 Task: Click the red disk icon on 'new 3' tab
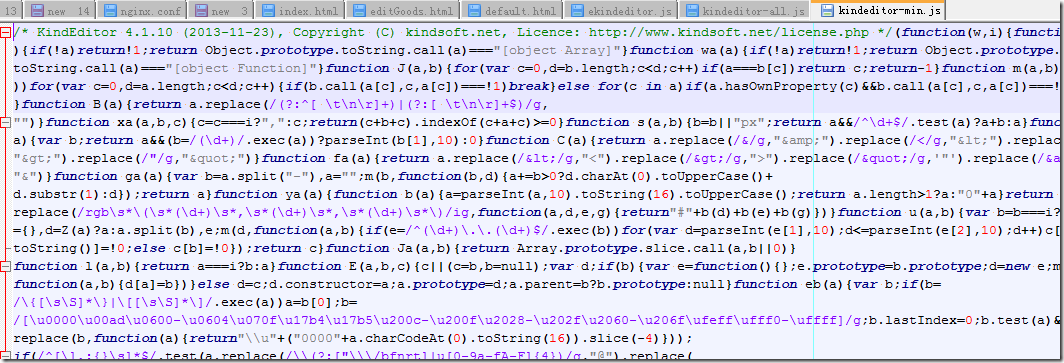[200, 12]
